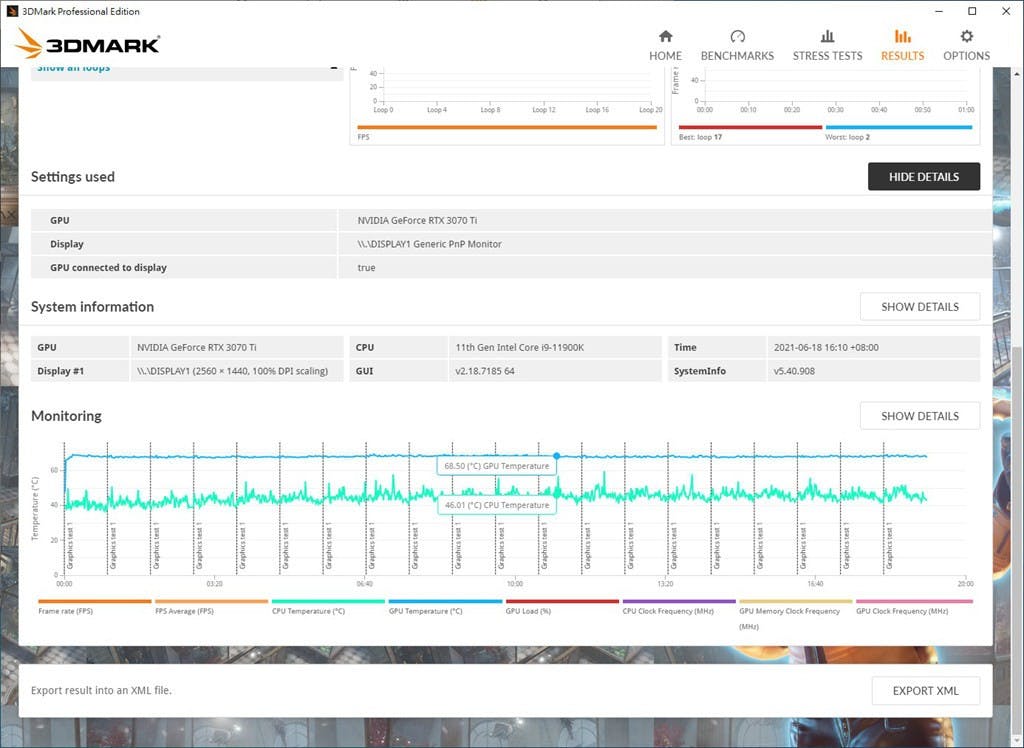
Task: Click the 3DMark logo
Action: (x=88, y=44)
